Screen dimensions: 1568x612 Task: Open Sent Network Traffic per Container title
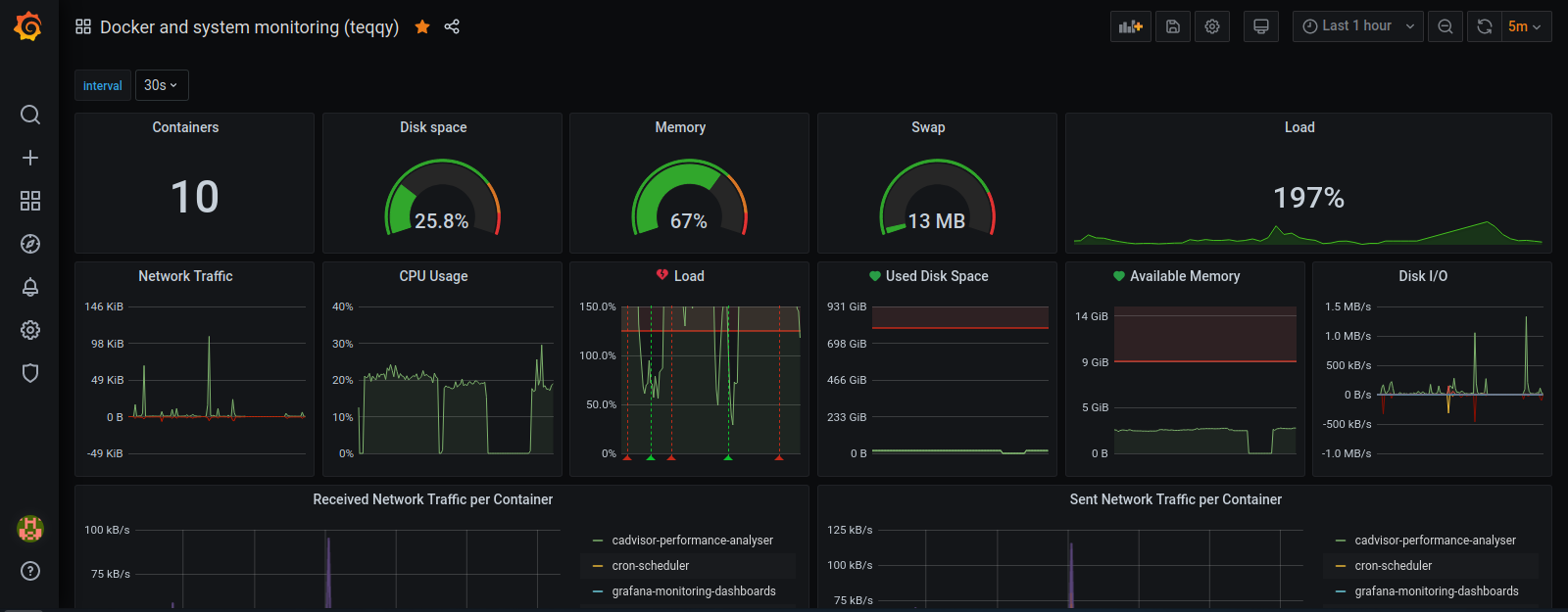[1176, 499]
